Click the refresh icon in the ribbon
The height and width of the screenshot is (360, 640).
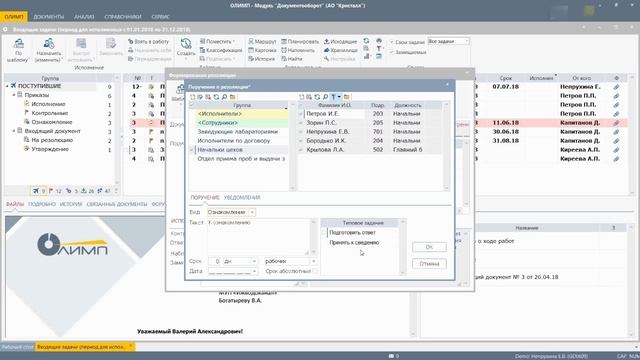(x=367, y=41)
